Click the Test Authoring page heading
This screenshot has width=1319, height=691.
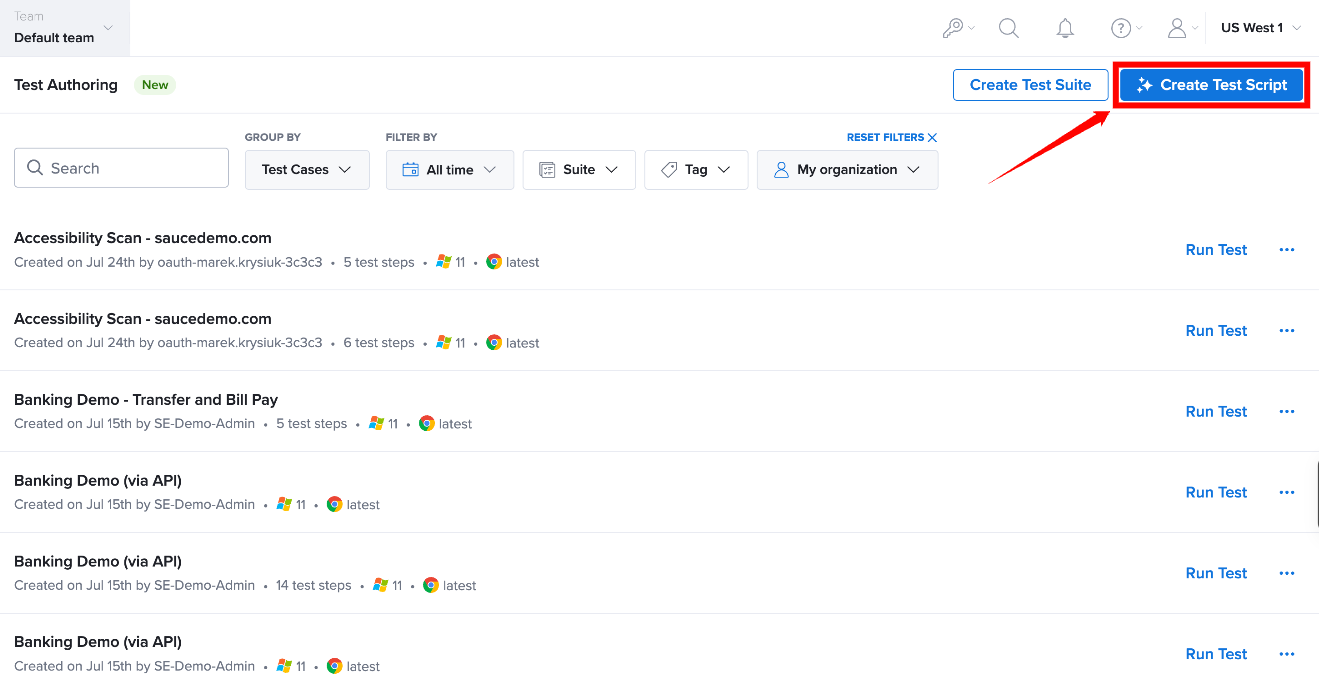66,85
